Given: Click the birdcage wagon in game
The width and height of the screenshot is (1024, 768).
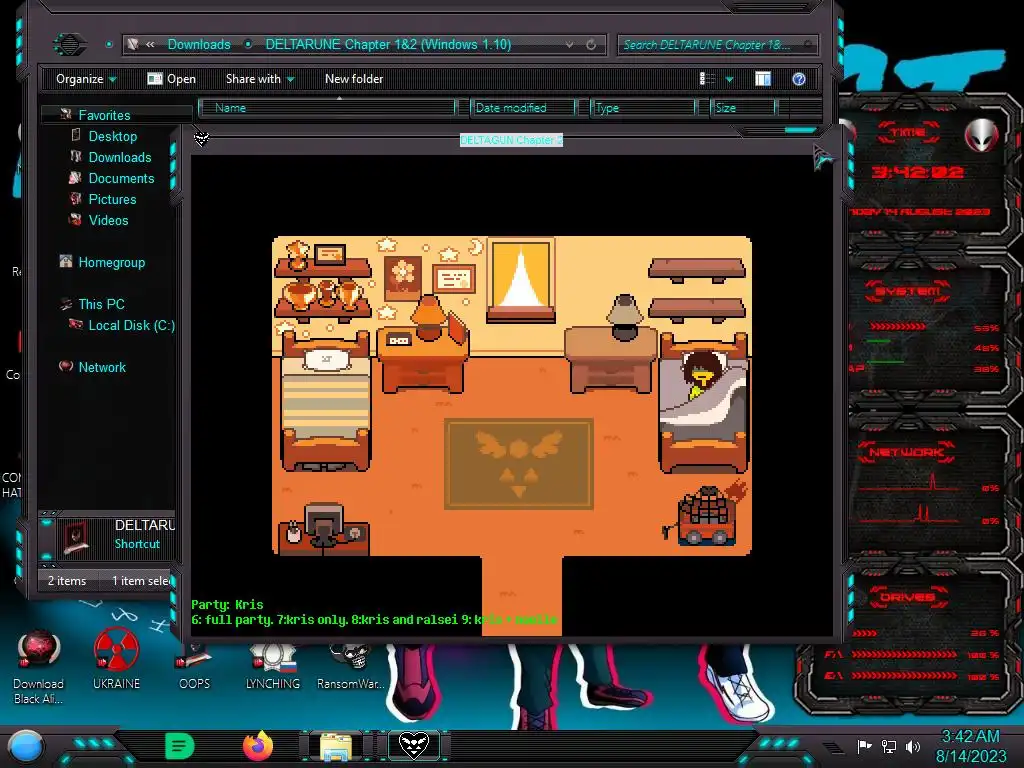Looking at the screenshot, I should tap(708, 516).
